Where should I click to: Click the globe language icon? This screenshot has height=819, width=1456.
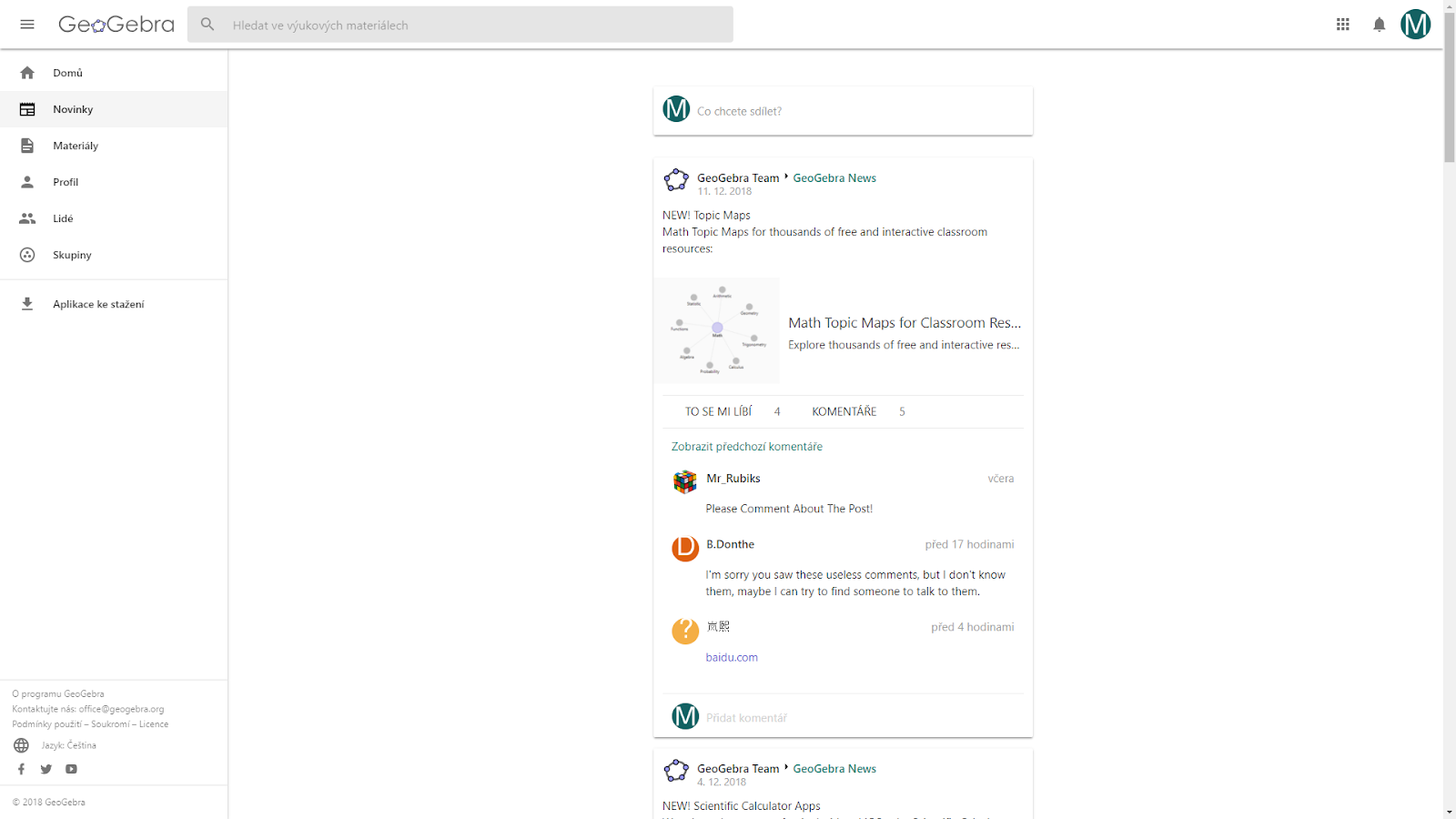pos(21,745)
